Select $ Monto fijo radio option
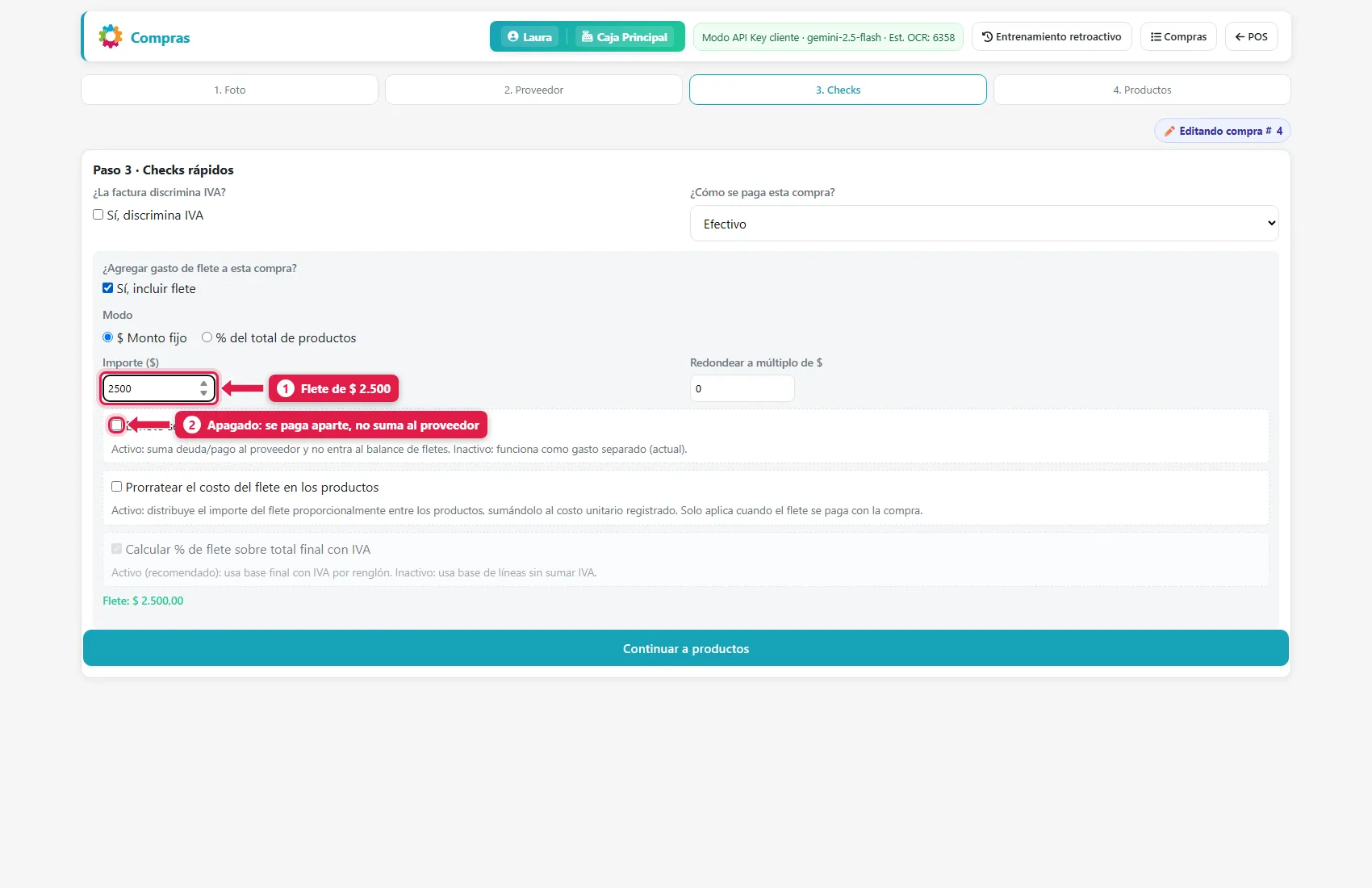Viewport: 1372px width, 888px height. [107, 337]
